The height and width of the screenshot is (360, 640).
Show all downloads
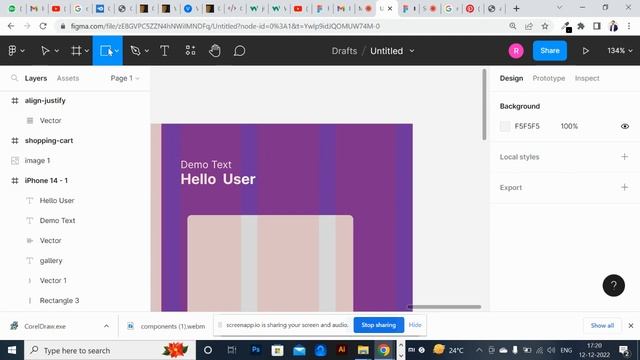tap(602, 325)
